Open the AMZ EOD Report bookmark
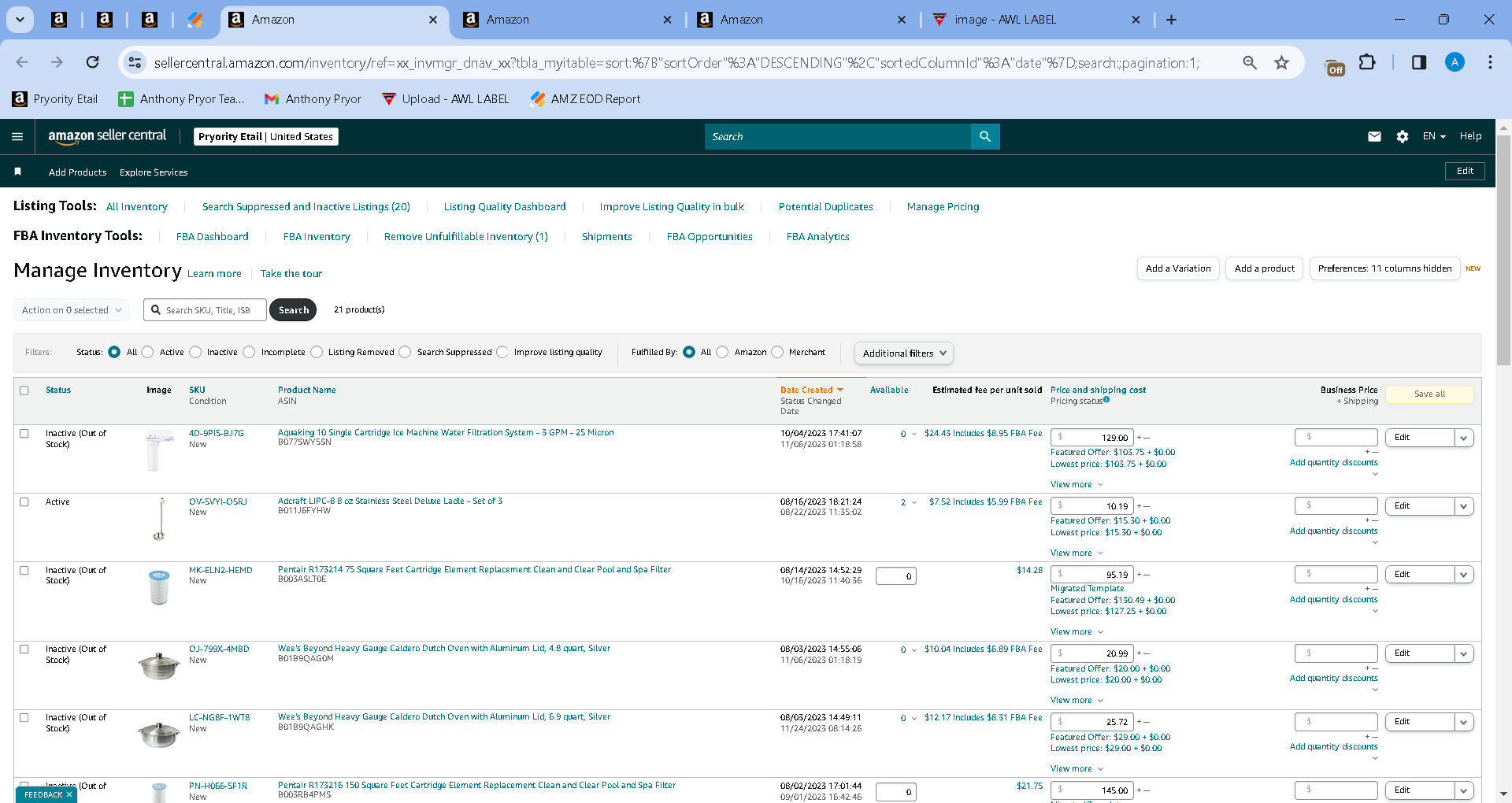This screenshot has width=1512, height=803. pos(585,98)
